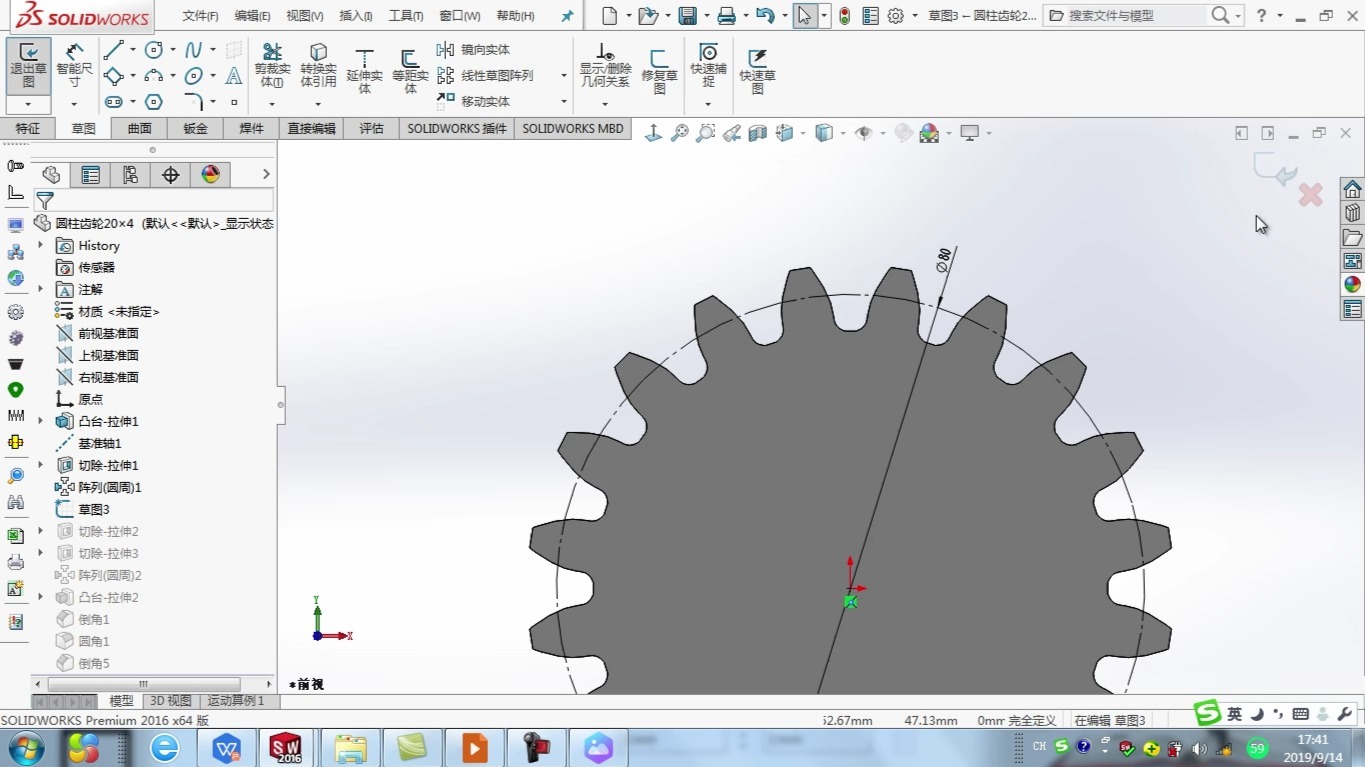Open the 工具(T) menu
The image size is (1365, 767).
(x=405, y=16)
